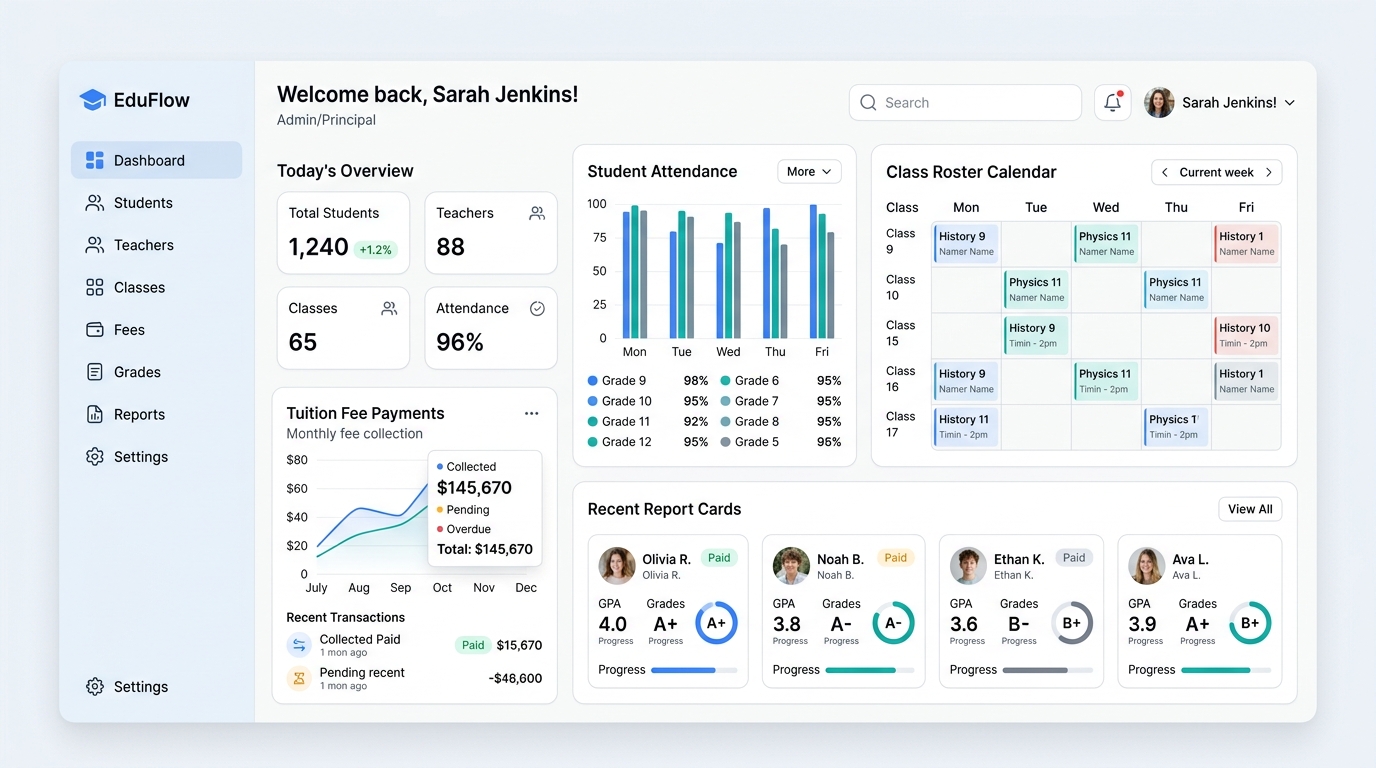Go to the previous week in Class Roster Calendar
Screen dimensions: 1376x768
tap(1164, 172)
